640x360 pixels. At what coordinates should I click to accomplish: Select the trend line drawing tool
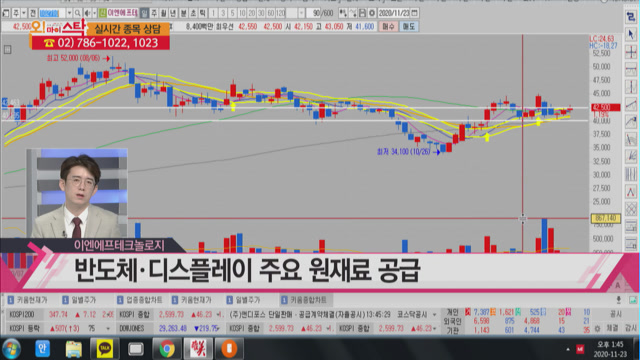[x=631, y=104]
